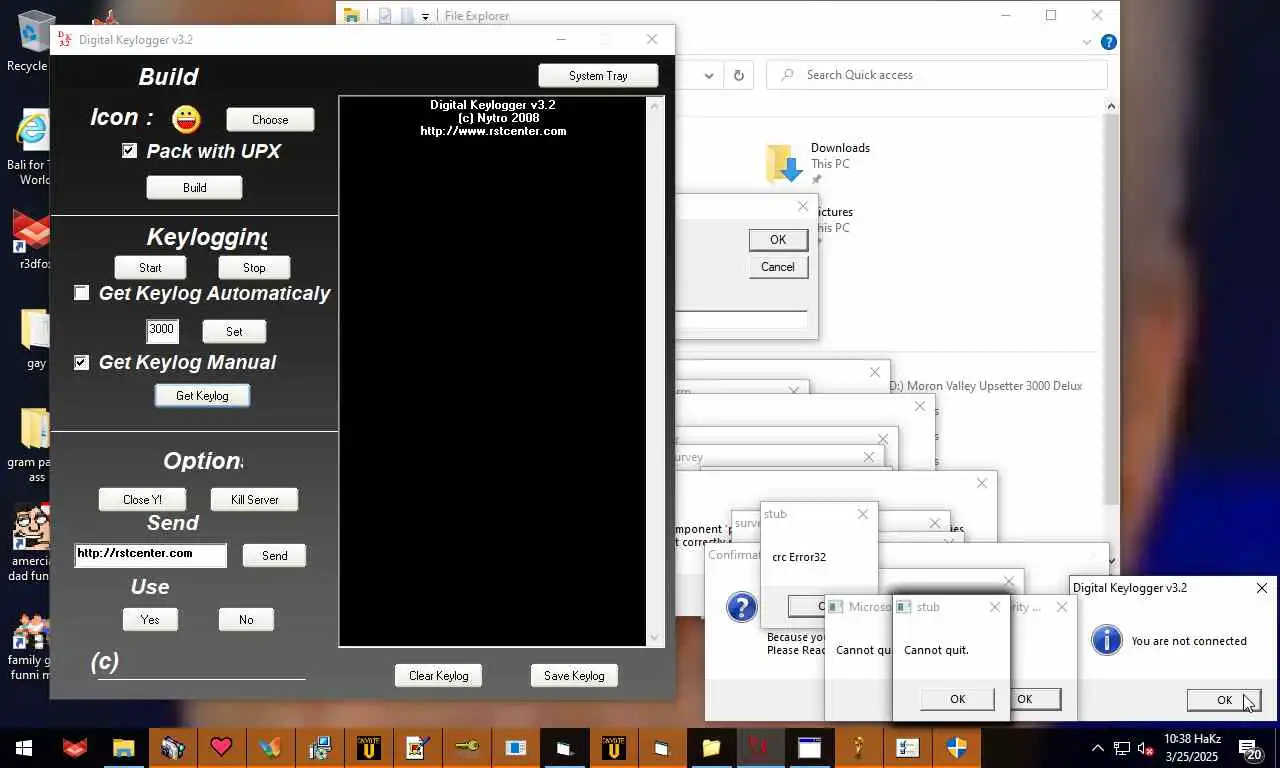Click the Search Quick access box
Viewport: 1280px width, 768px height.
(x=937, y=75)
